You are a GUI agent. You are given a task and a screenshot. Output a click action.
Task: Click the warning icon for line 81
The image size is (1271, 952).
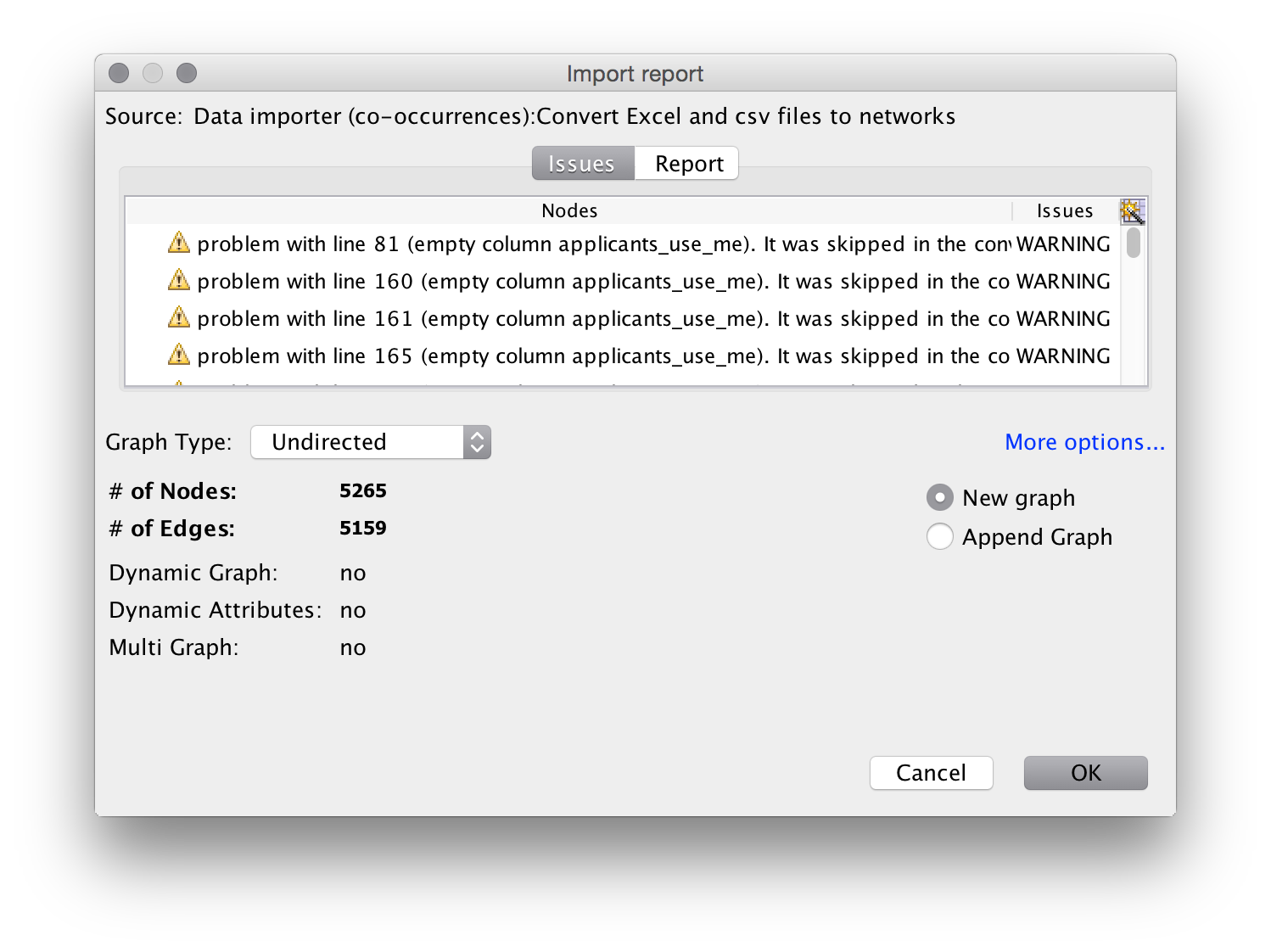coord(178,244)
